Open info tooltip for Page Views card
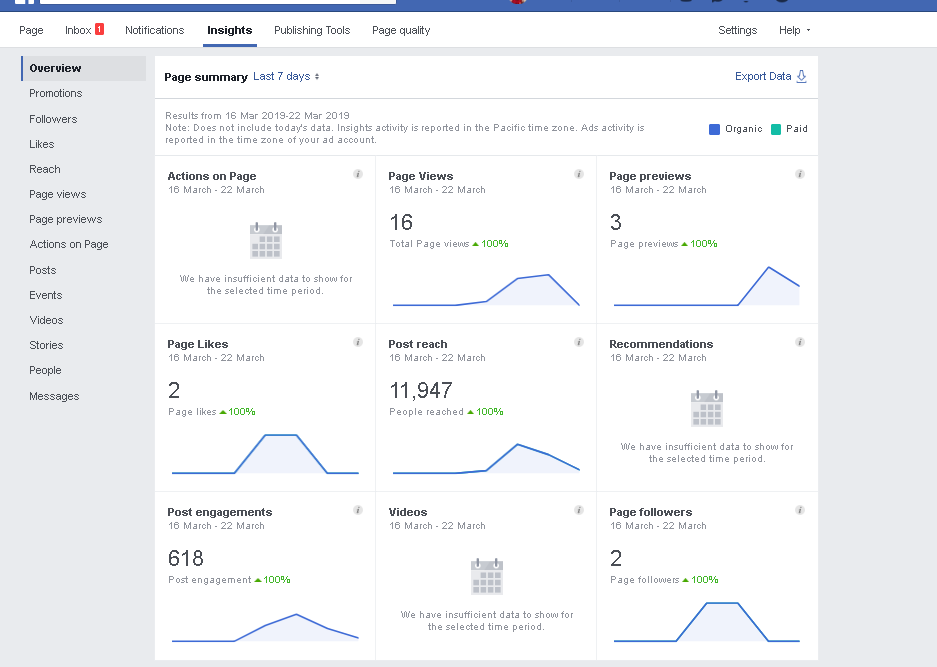The width and height of the screenshot is (937, 667). (x=579, y=174)
